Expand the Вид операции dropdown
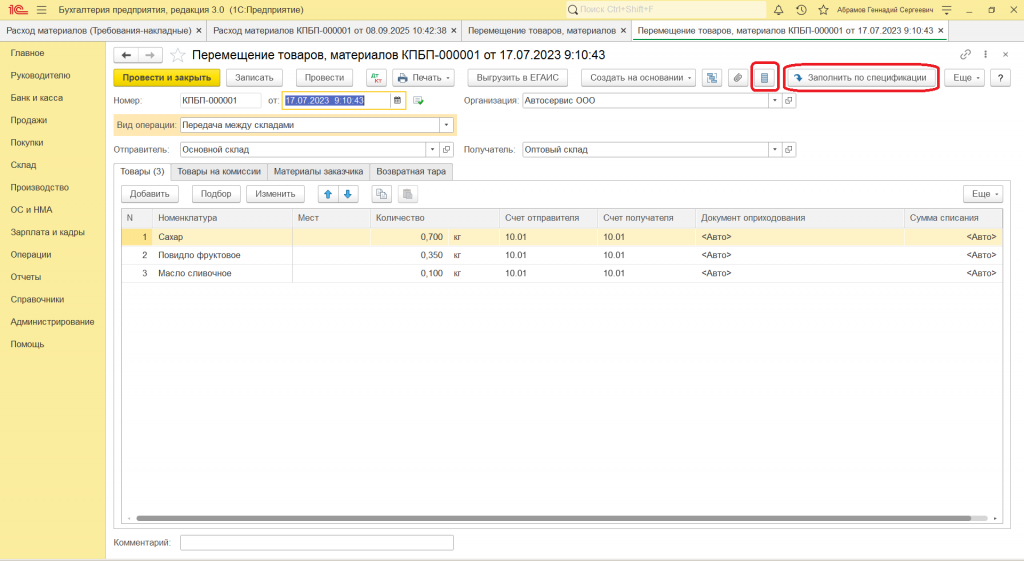The height and width of the screenshot is (561, 1024). [x=446, y=125]
